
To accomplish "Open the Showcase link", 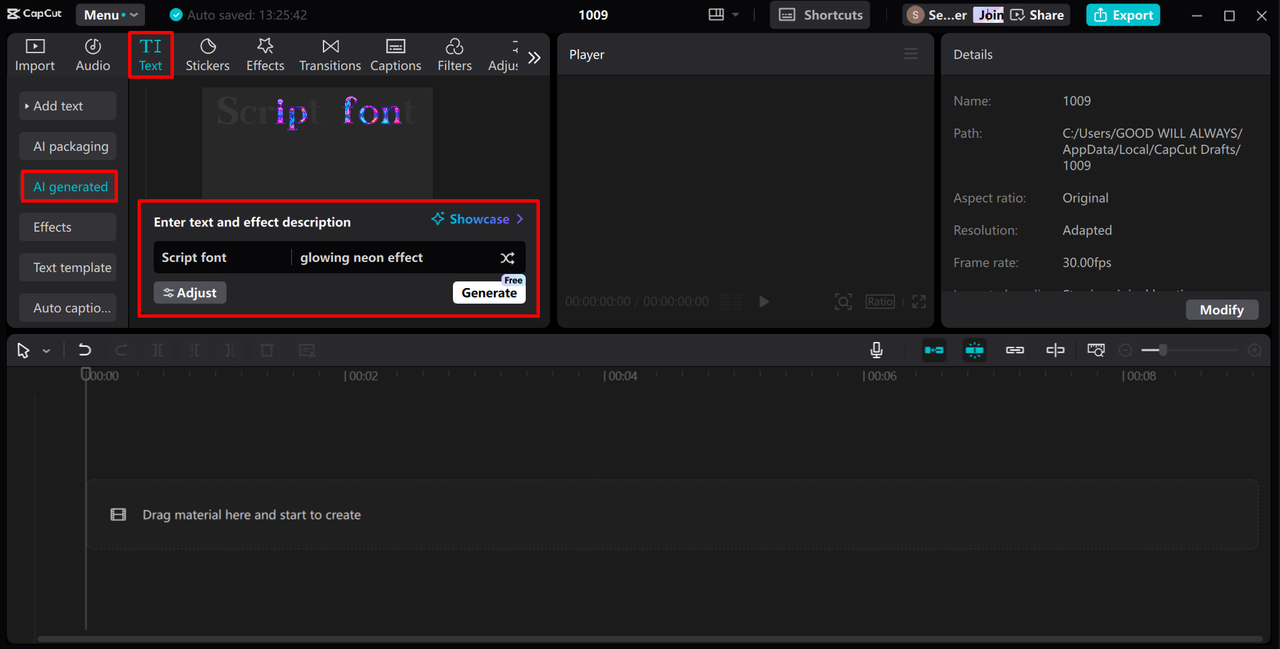I will click(x=478, y=219).
